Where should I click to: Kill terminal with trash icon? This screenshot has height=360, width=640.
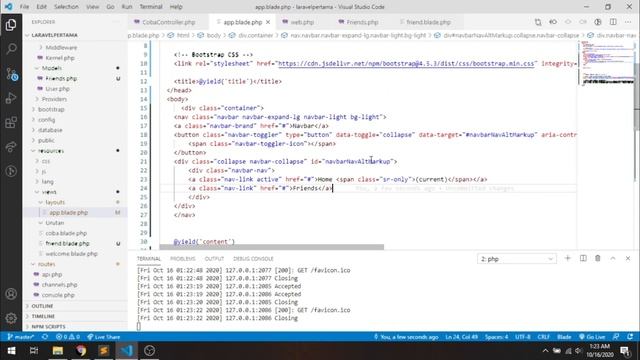pyautogui.click(x=598, y=258)
